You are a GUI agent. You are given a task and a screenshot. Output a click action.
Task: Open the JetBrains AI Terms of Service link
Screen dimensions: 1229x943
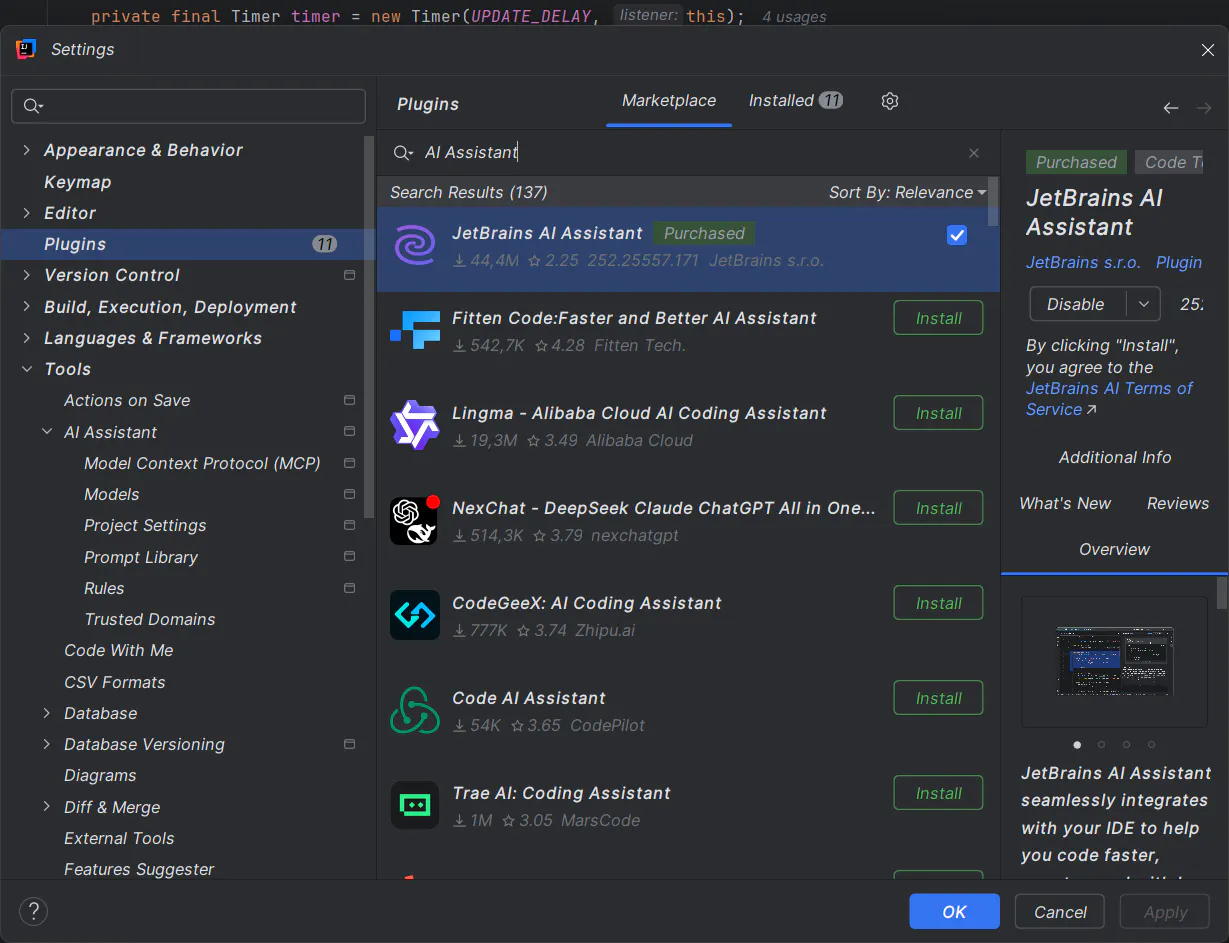[x=1108, y=388]
